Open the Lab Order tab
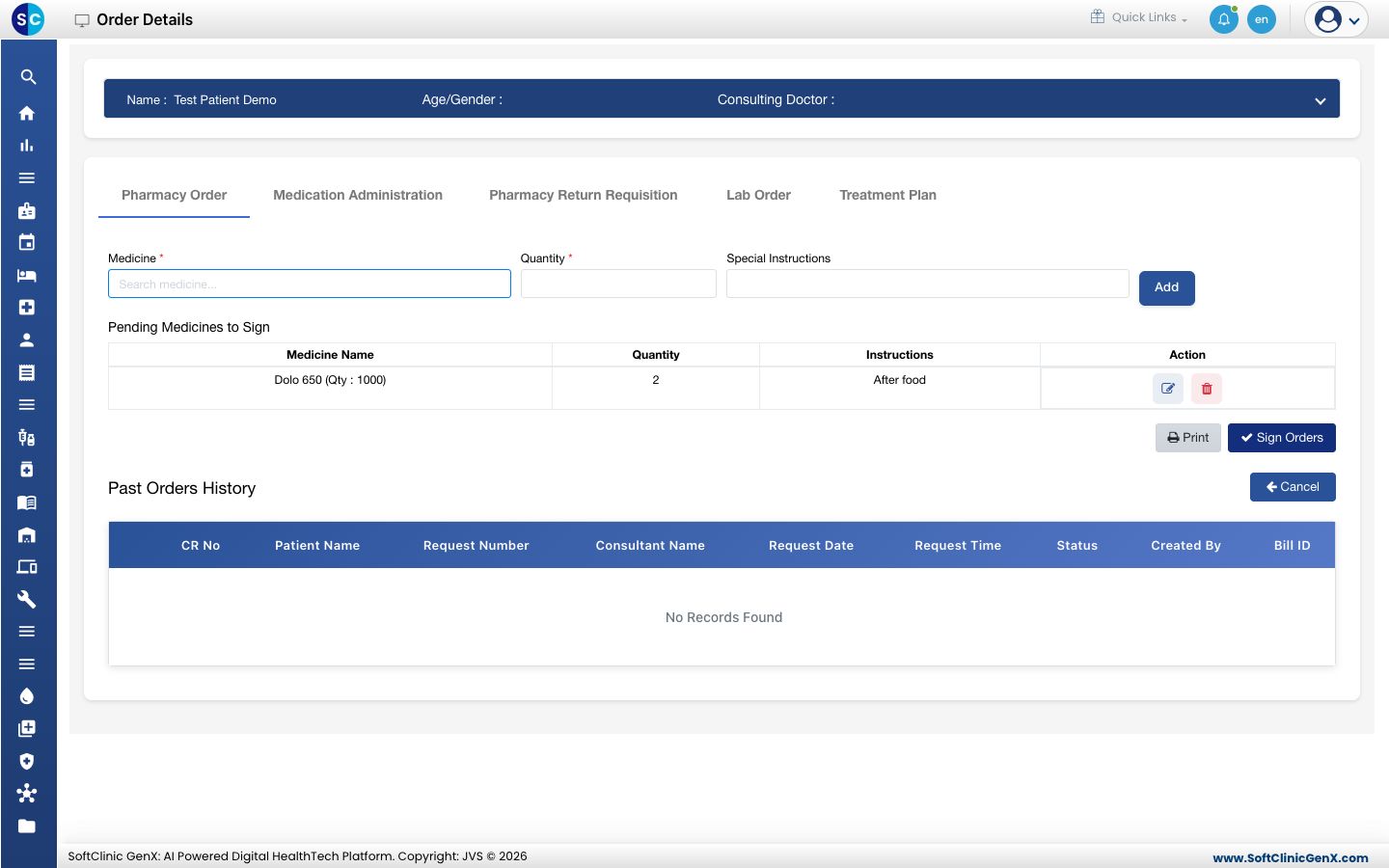 [758, 195]
